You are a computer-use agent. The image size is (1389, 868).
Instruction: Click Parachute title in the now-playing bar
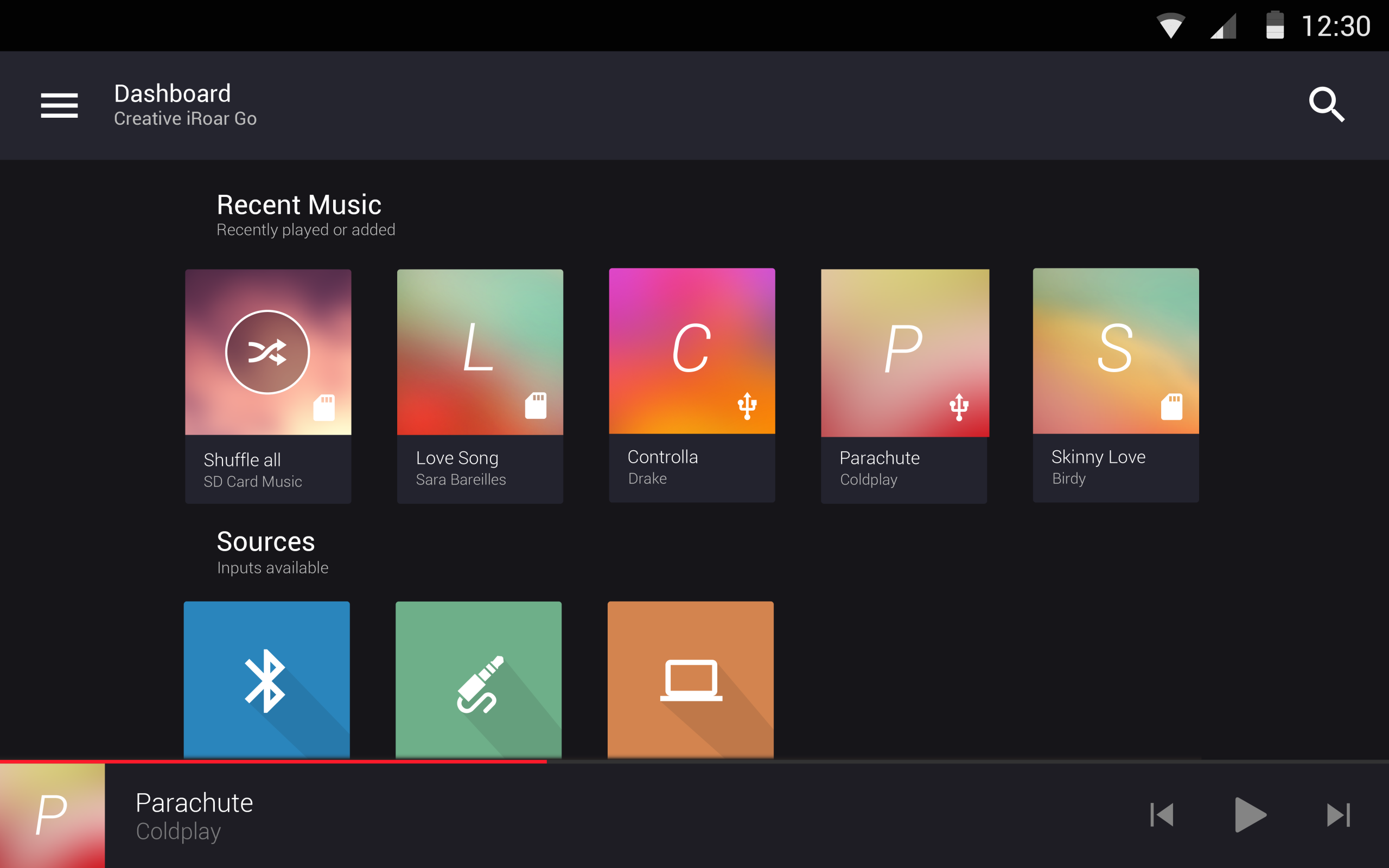coord(194,802)
